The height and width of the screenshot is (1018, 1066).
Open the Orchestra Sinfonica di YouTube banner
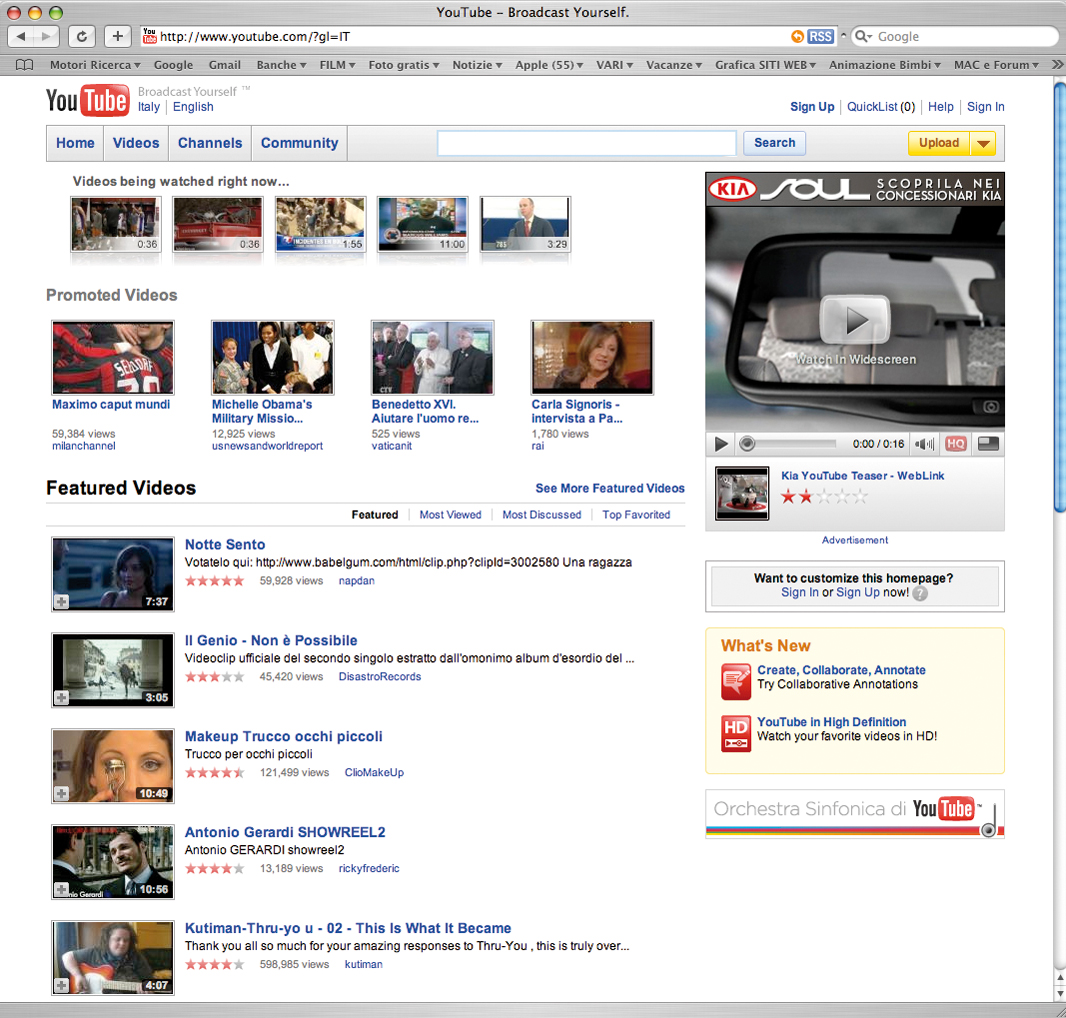(x=855, y=814)
